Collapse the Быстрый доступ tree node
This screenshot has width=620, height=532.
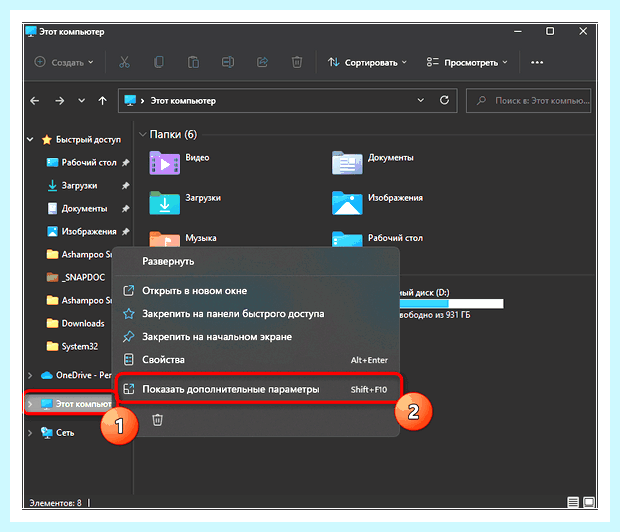(30, 139)
